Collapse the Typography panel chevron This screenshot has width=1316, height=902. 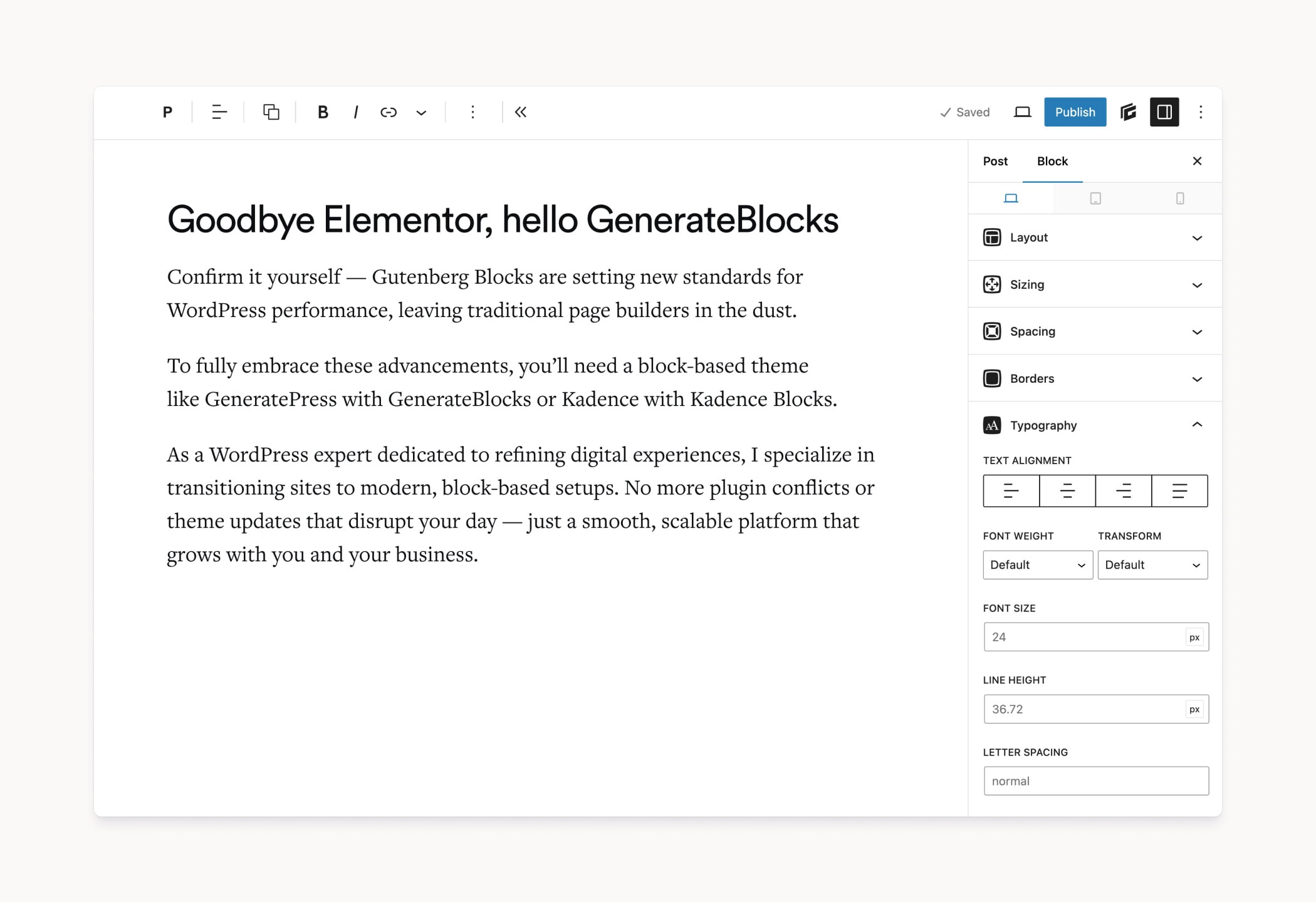(x=1197, y=425)
